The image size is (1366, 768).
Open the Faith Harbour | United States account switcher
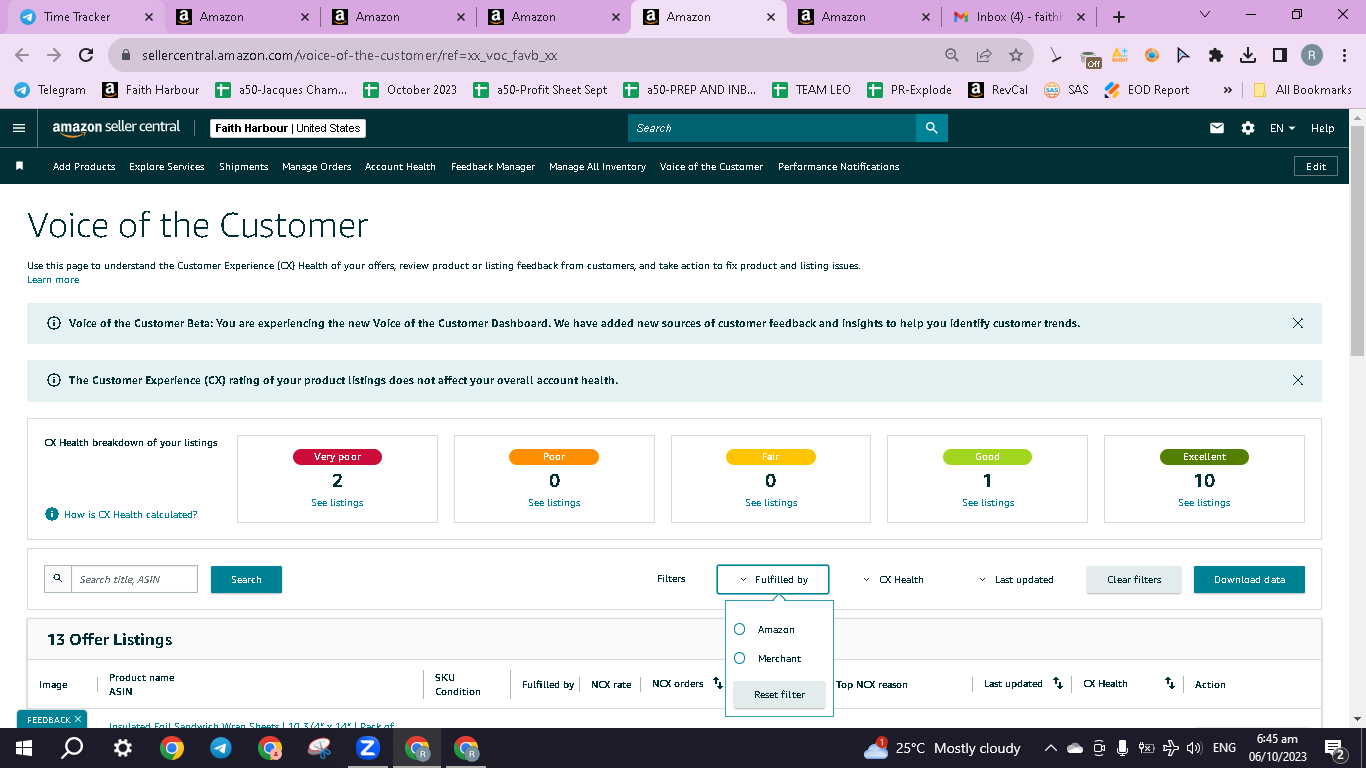(288, 128)
